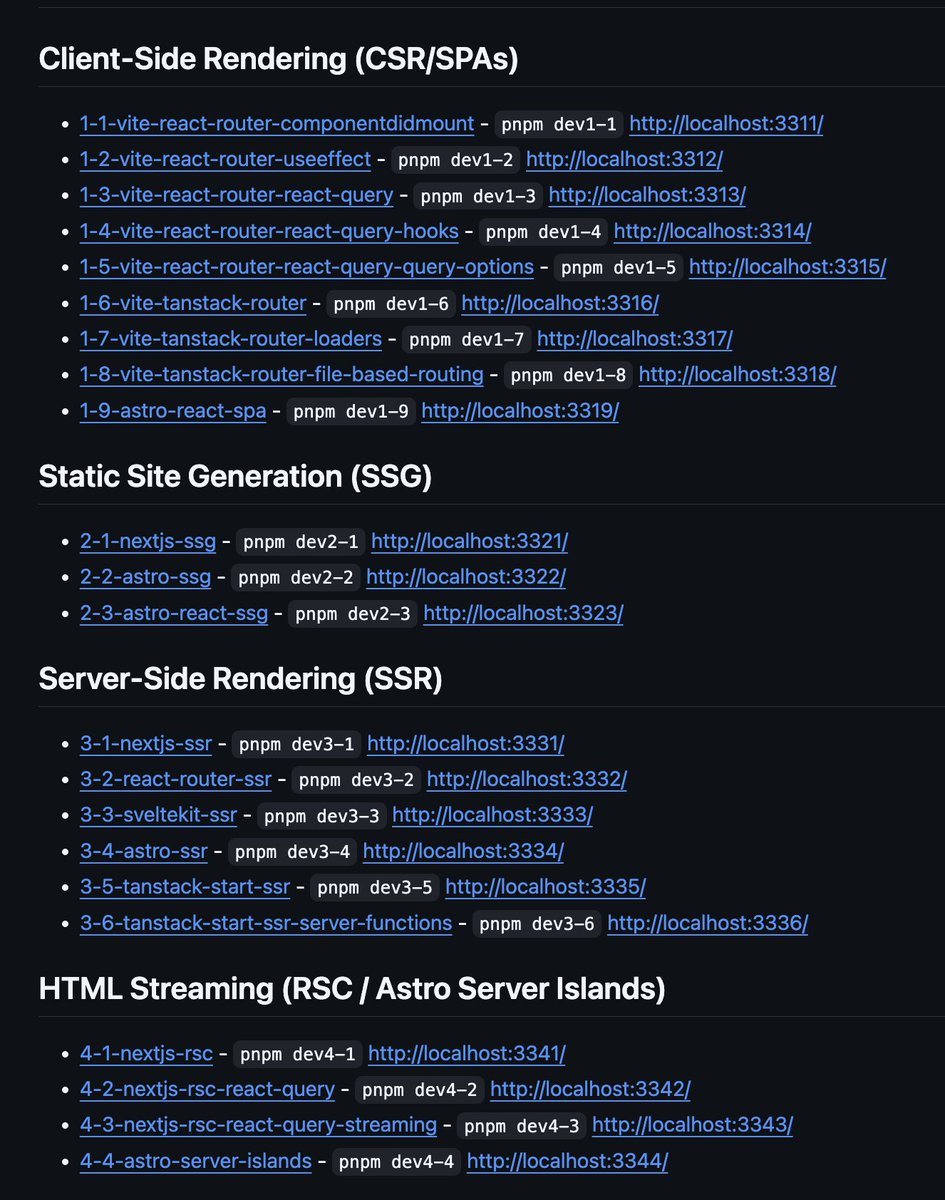Go to http://localhost:3342/ link
The image size is (945, 1200).
(590, 1090)
